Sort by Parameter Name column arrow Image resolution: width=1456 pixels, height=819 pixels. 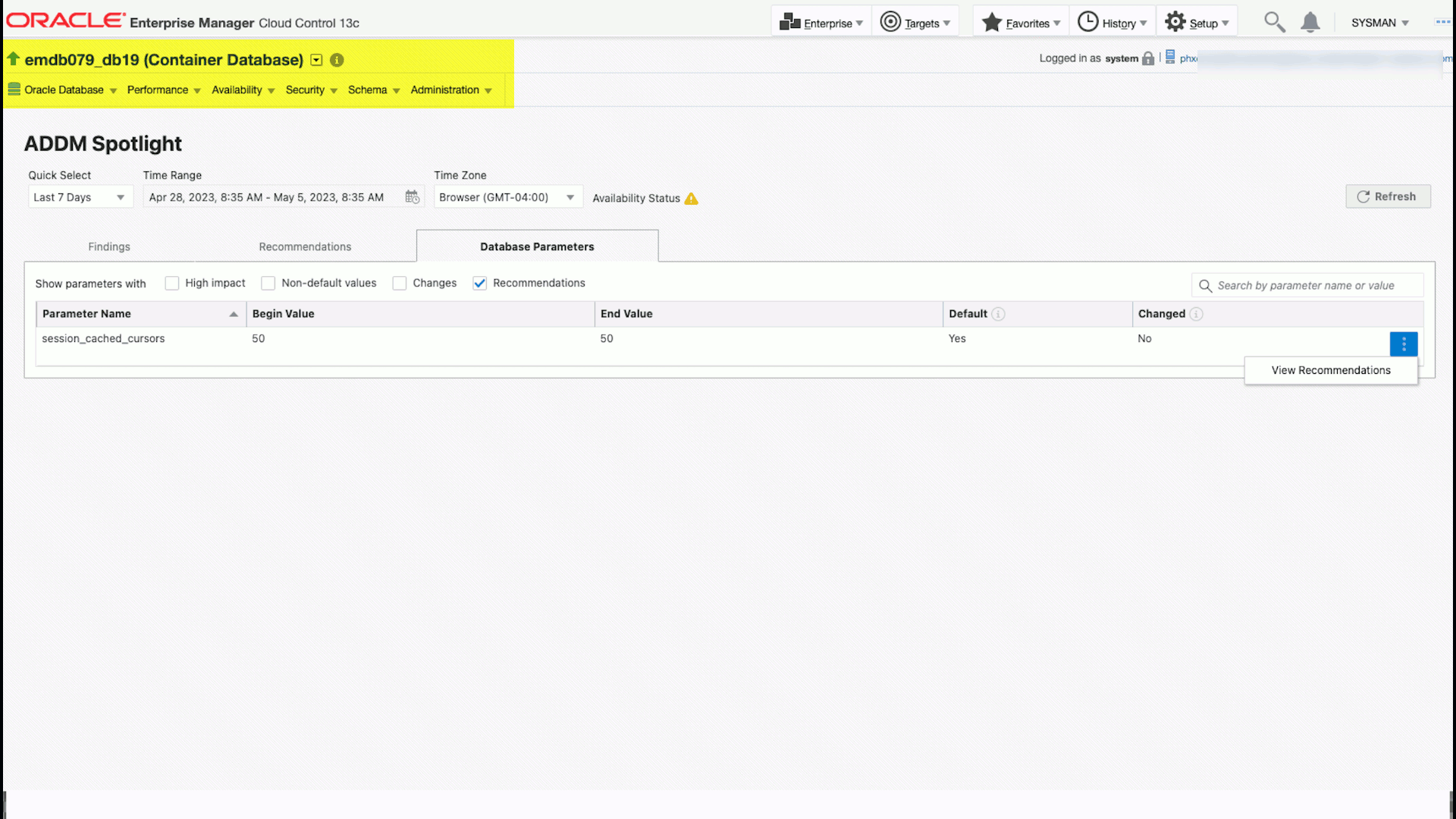234,314
